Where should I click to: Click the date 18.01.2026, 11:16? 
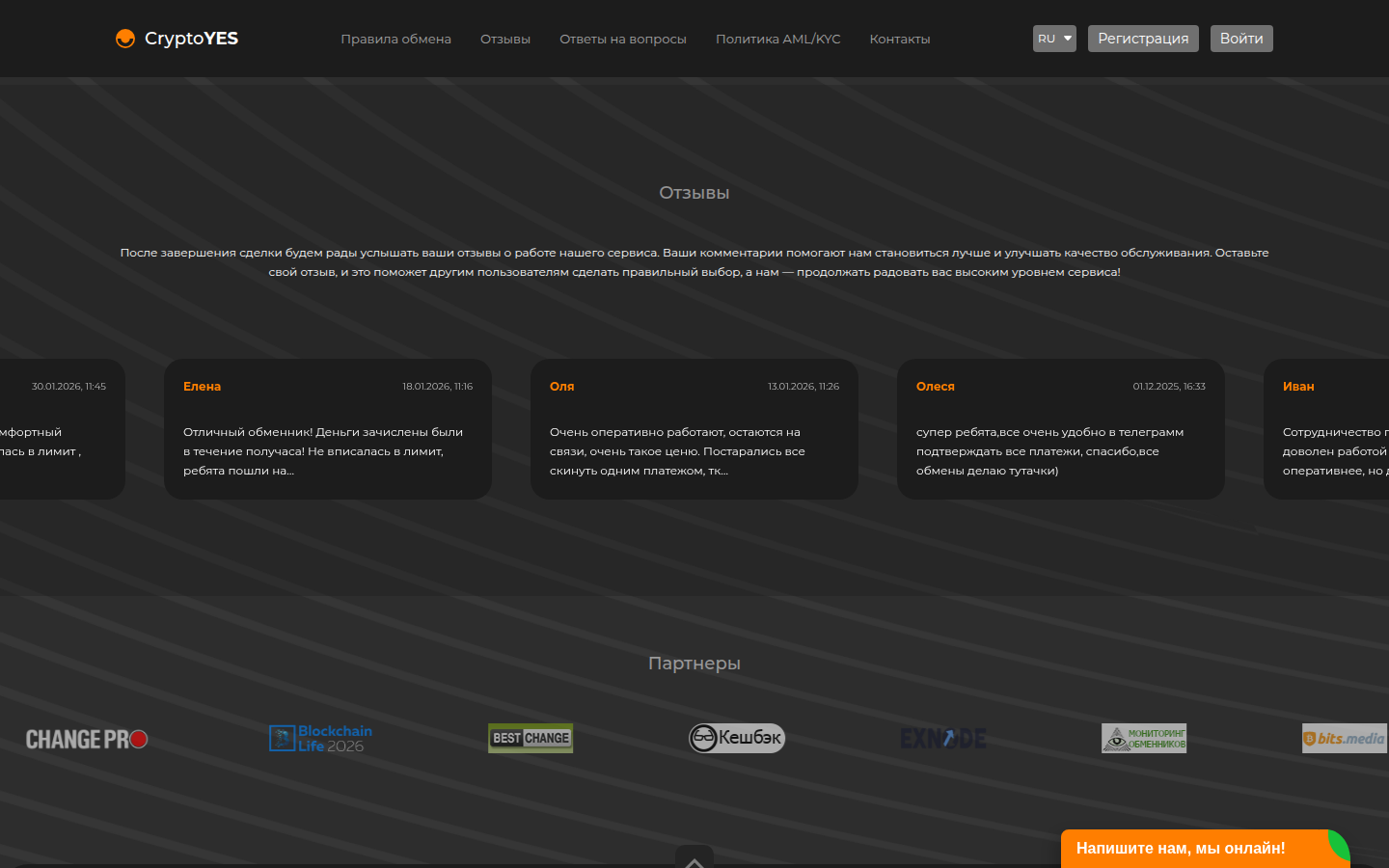pyautogui.click(x=438, y=387)
